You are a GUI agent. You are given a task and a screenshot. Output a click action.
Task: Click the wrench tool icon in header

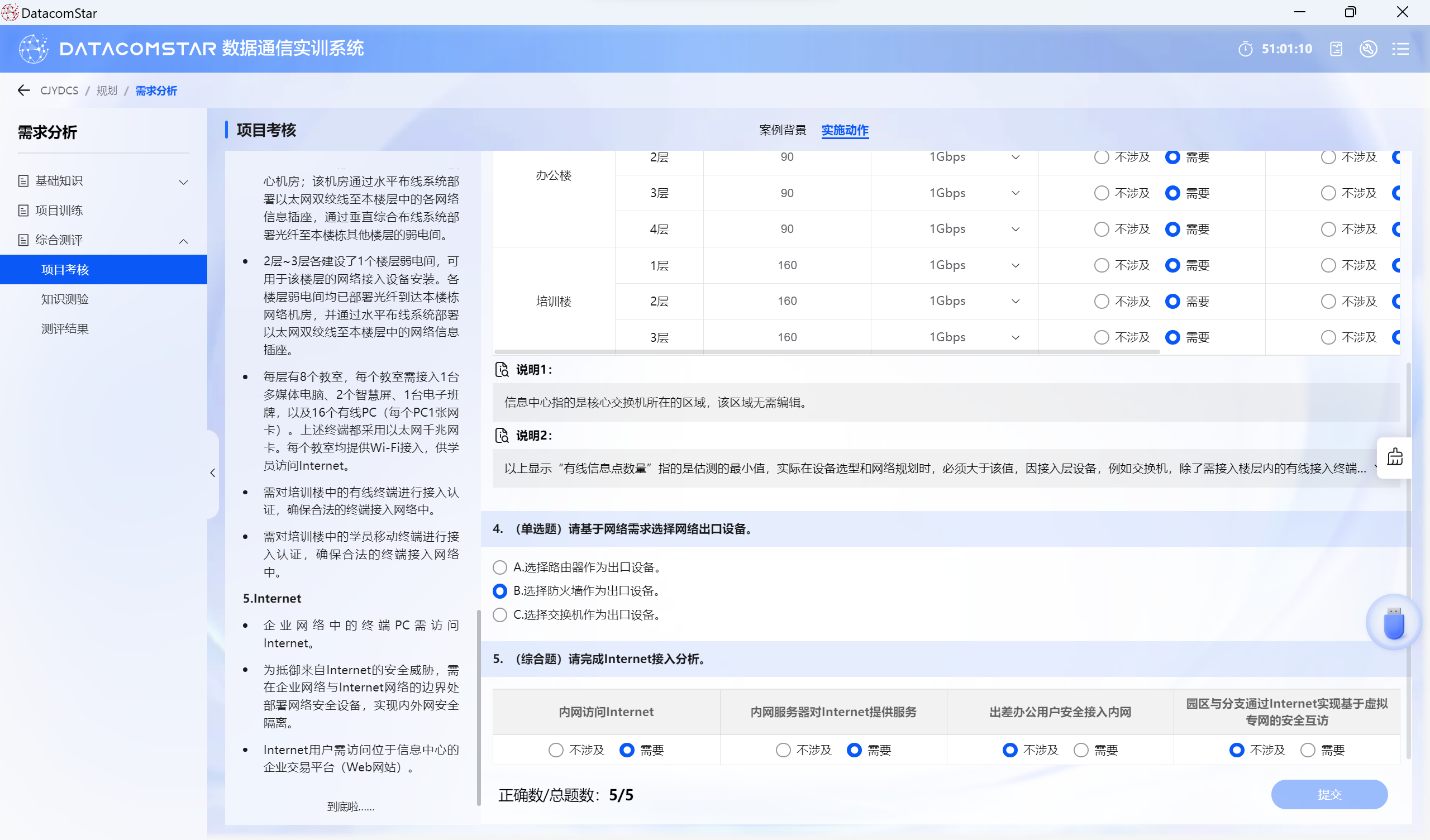(x=1368, y=49)
